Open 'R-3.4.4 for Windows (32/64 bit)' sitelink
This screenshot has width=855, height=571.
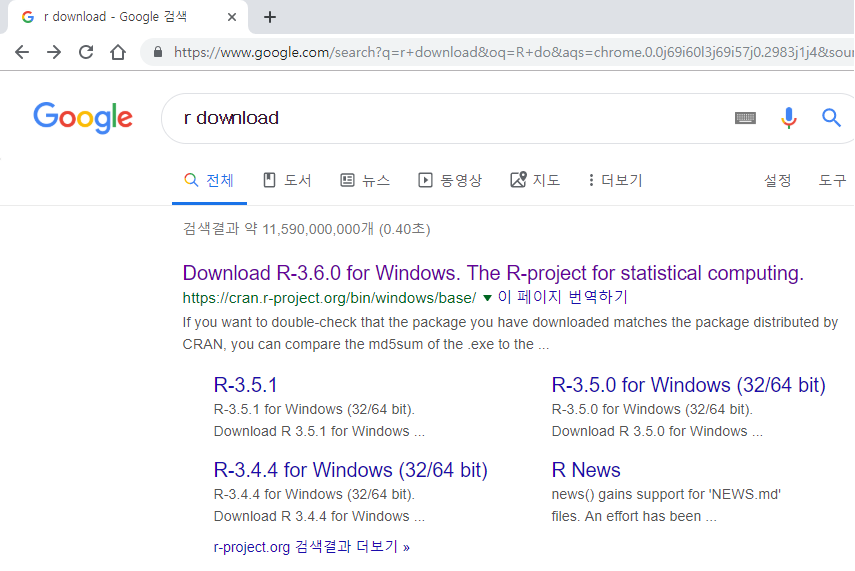pos(351,470)
